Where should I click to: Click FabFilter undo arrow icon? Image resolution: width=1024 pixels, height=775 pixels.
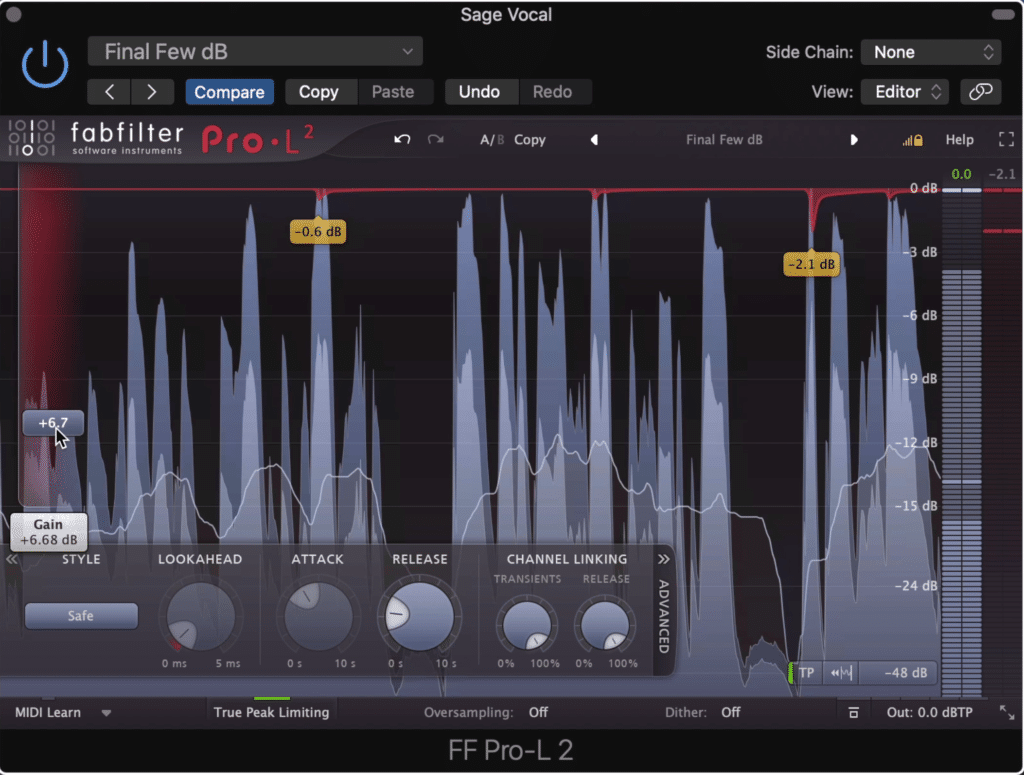pos(402,140)
